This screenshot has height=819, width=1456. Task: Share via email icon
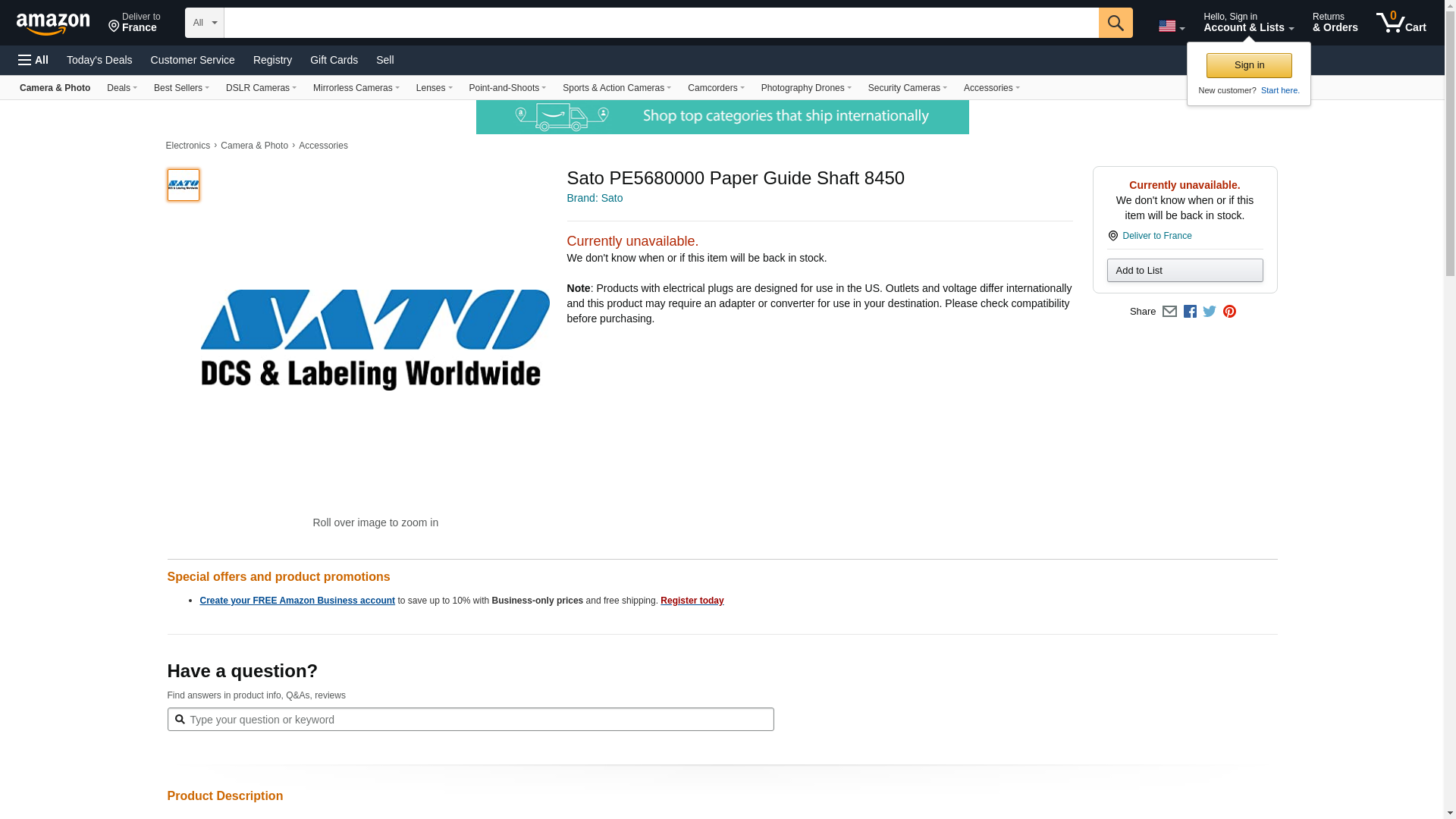pos(1169,312)
